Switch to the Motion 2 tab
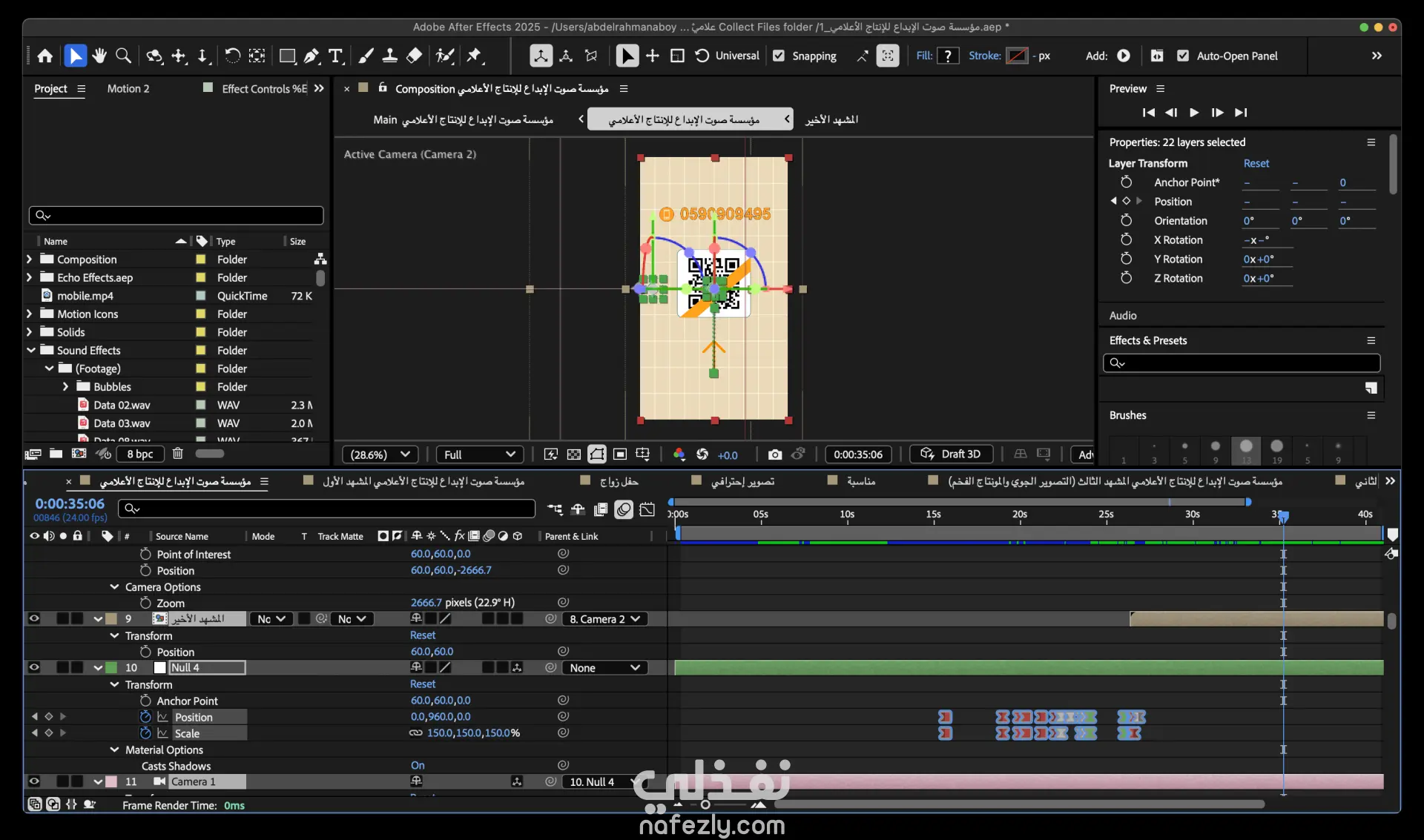Screen dimensions: 1424x840 tap(128, 88)
